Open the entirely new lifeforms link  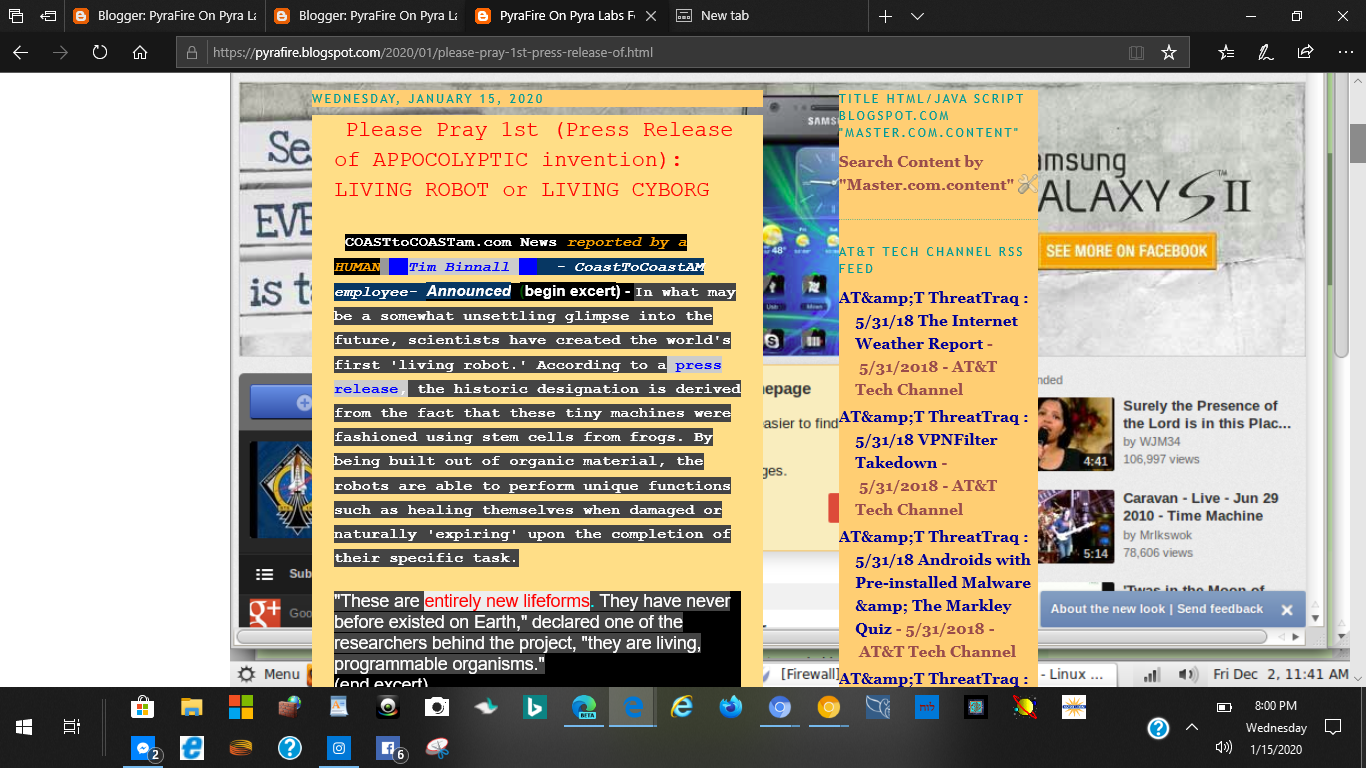tap(507, 601)
